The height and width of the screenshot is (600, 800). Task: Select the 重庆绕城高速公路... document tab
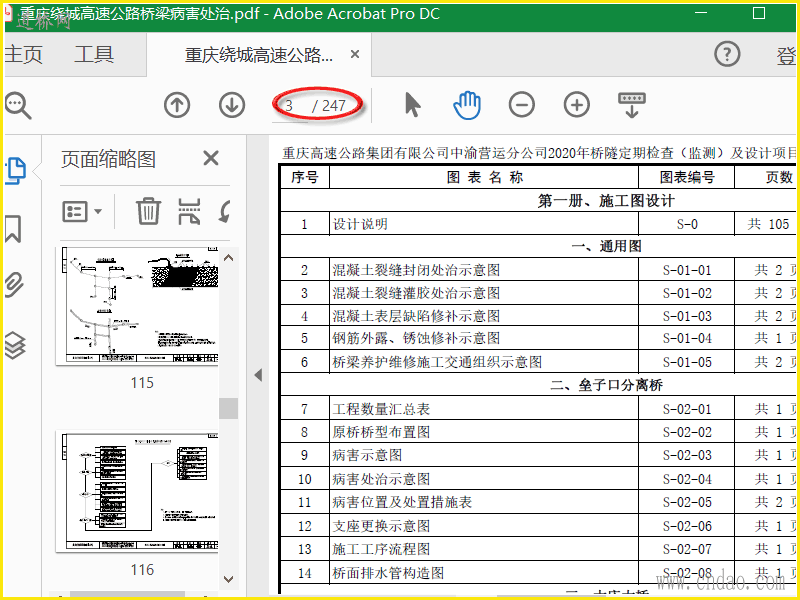pos(259,55)
